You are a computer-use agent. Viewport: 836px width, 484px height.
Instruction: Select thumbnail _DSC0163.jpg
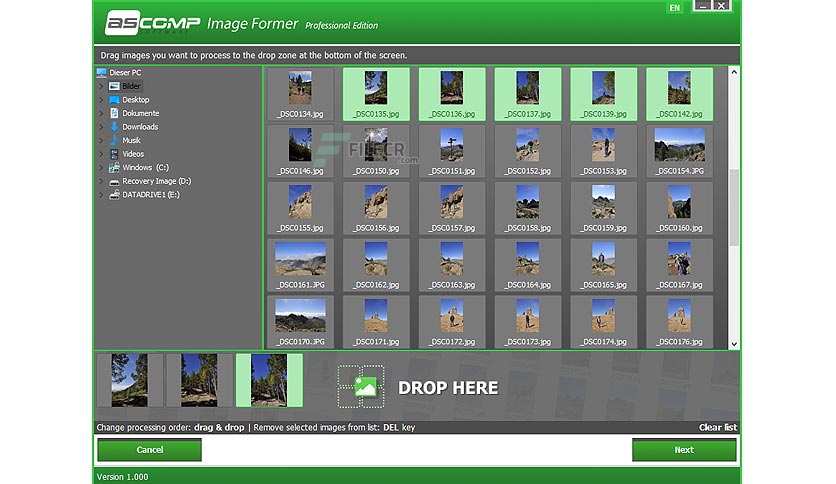click(452, 265)
